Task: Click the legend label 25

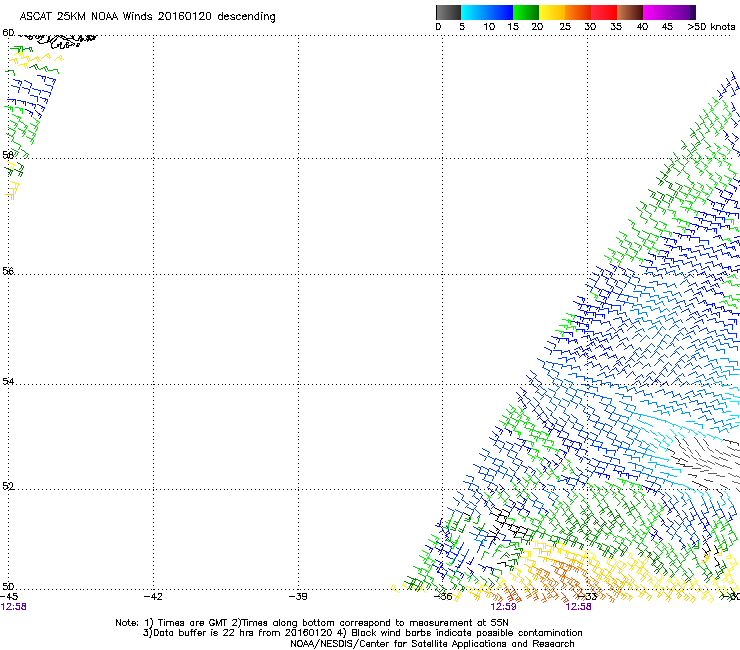Action: pyautogui.click(x=565, y=27)
